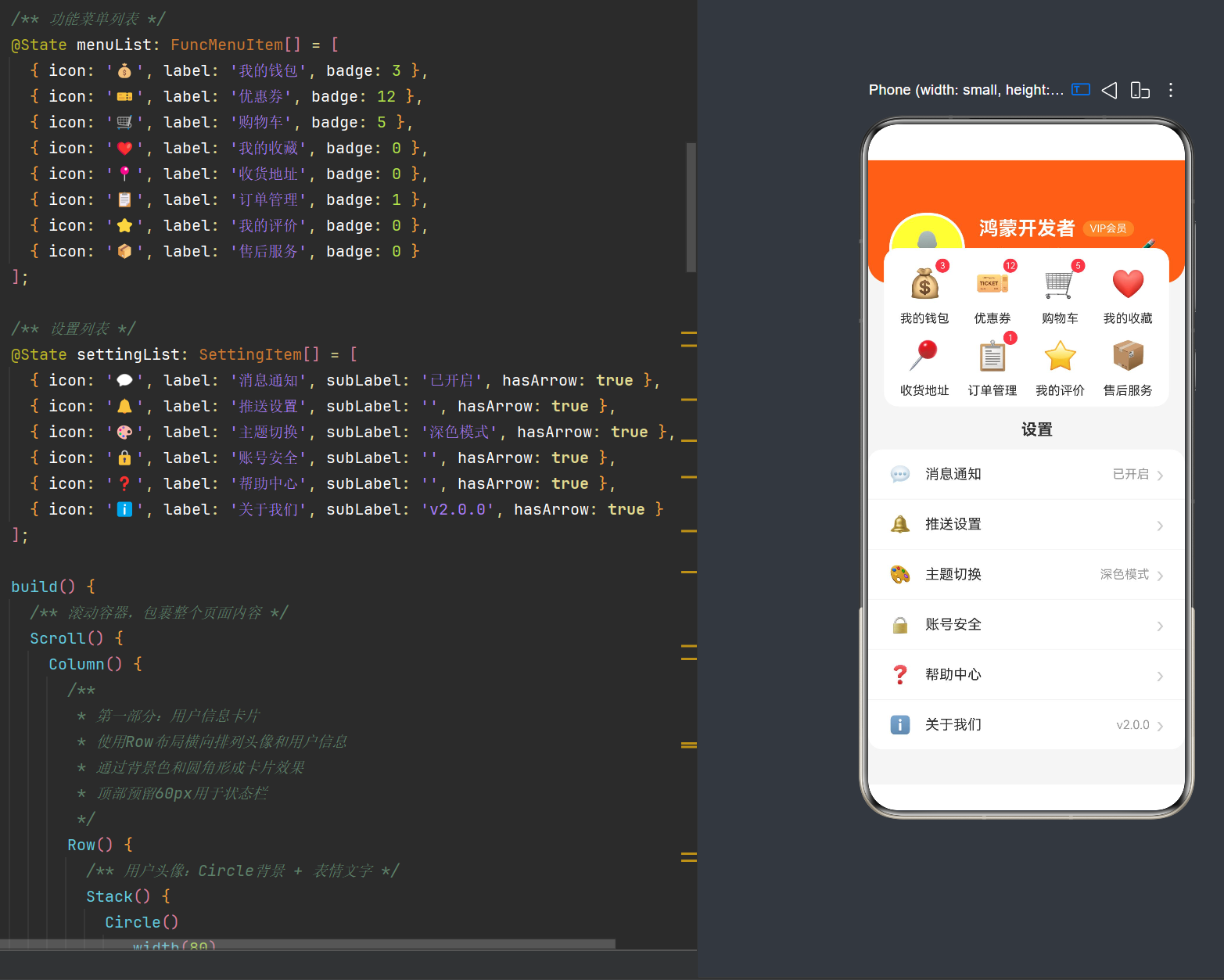Tap the yellow circle user avatar
The width and height of the screenshot is (1224, 980).
(x=927, y=232)
